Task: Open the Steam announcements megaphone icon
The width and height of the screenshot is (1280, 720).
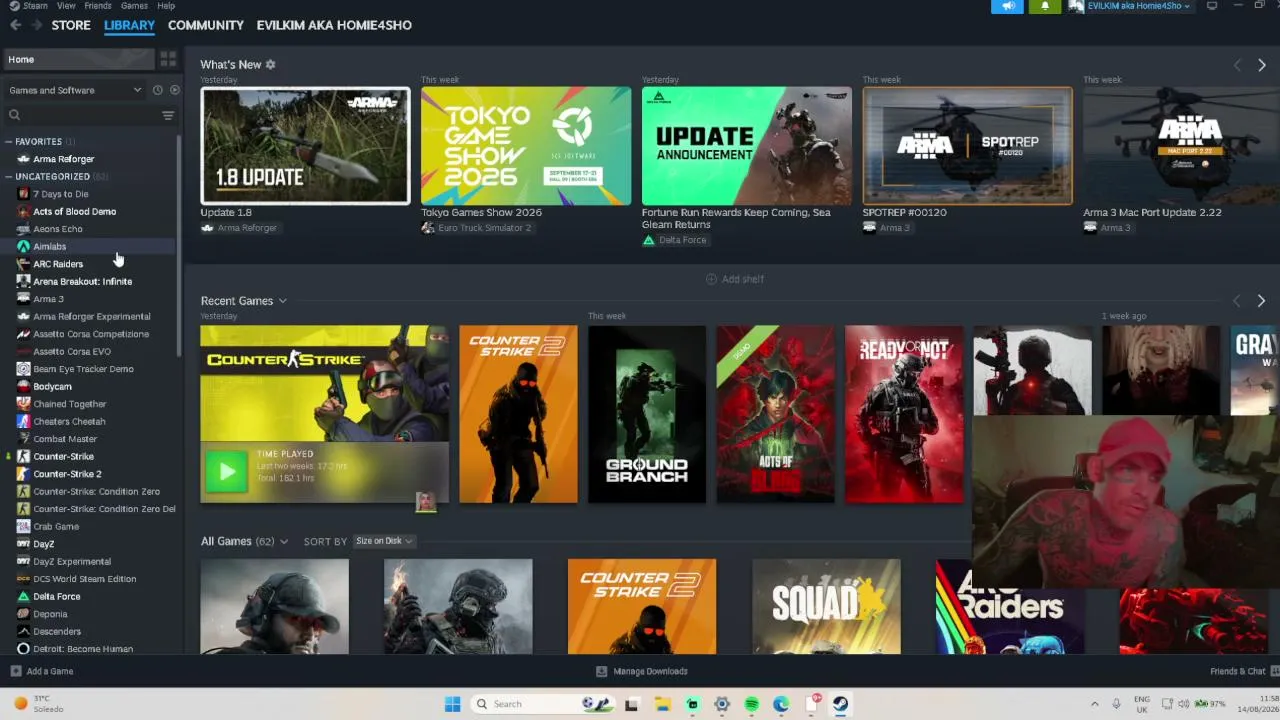Action: click(1008, 6)
